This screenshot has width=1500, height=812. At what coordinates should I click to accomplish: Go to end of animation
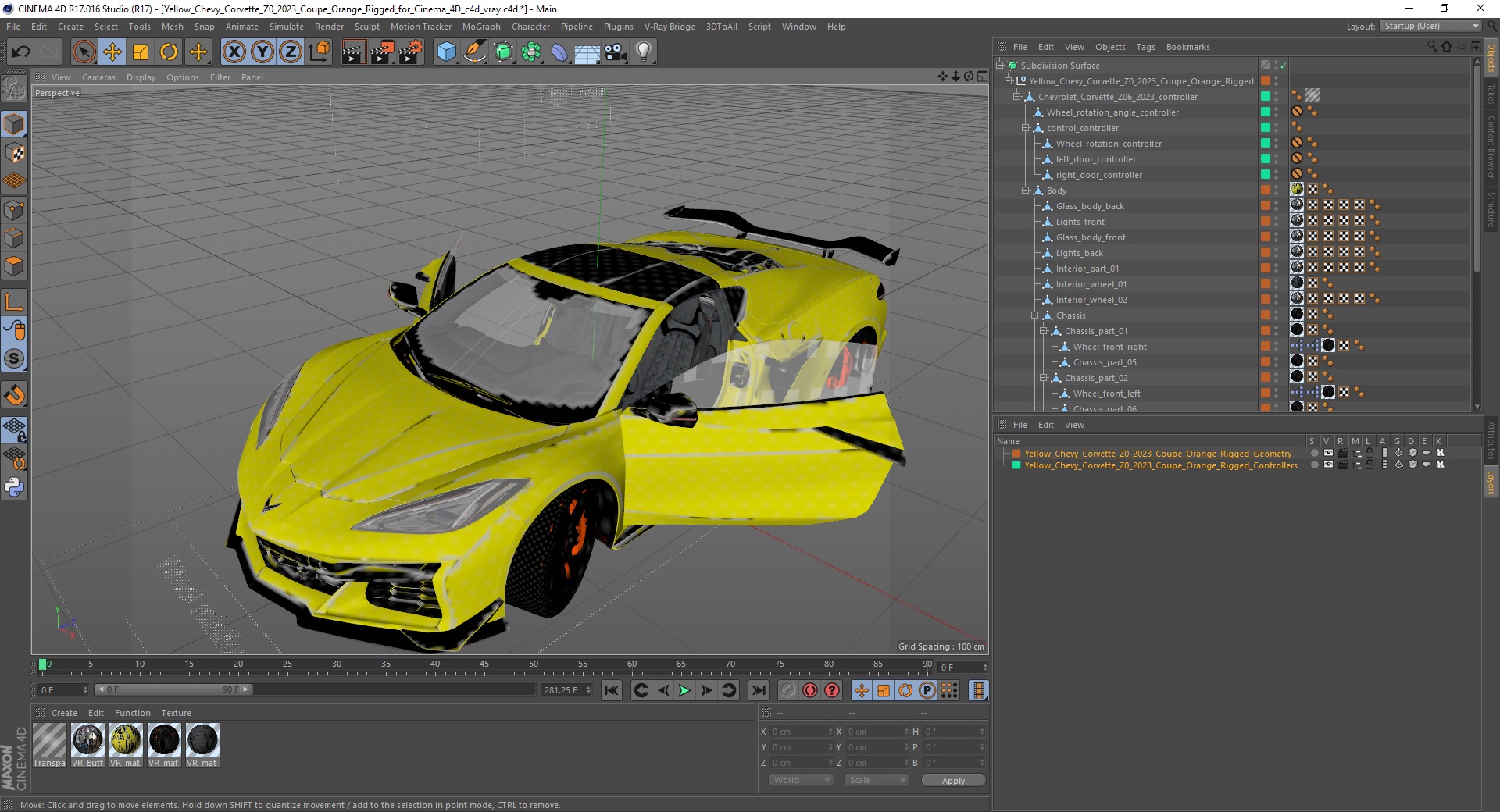click(x=758, y=690)
